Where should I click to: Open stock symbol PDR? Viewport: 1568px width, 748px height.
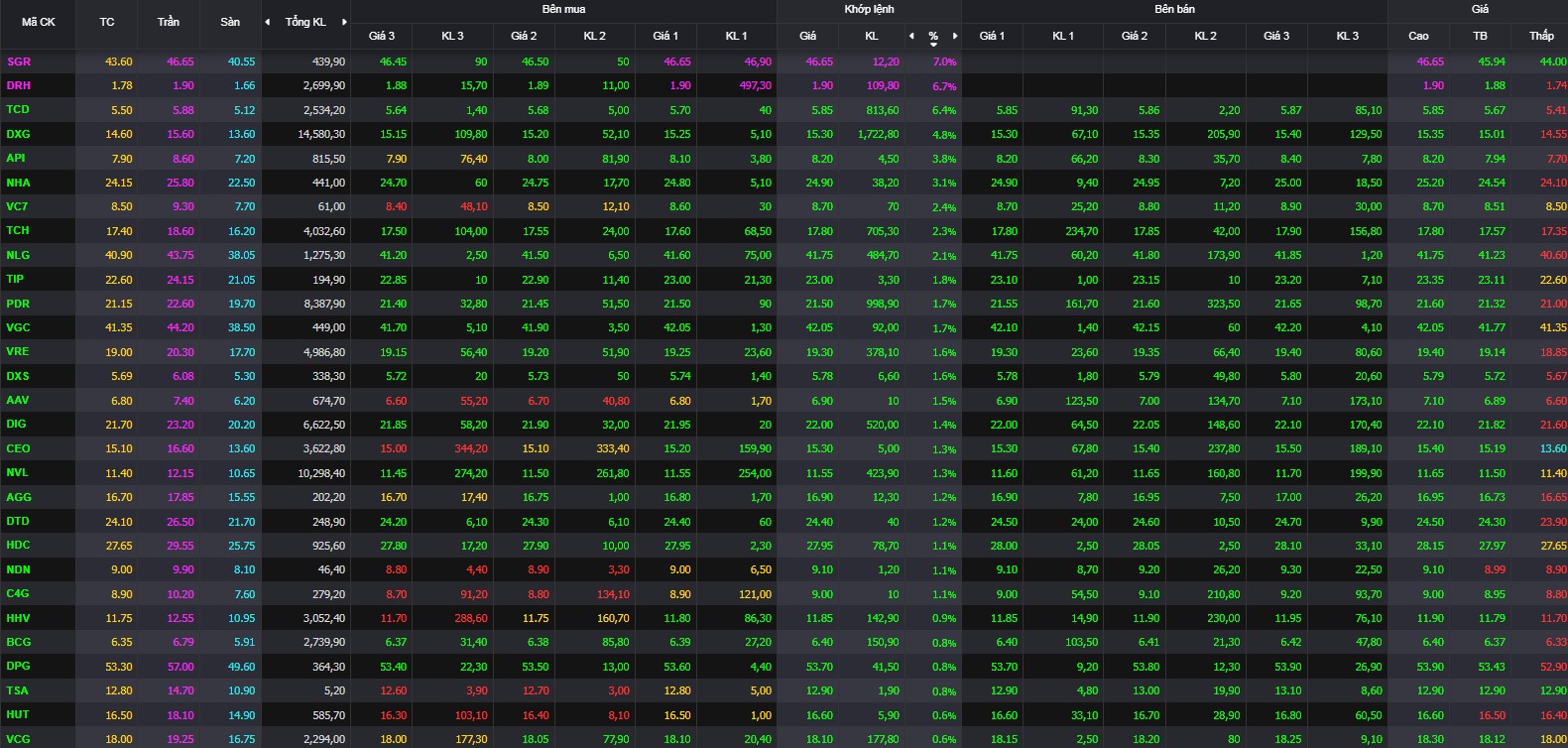click(x=18, y=304)
